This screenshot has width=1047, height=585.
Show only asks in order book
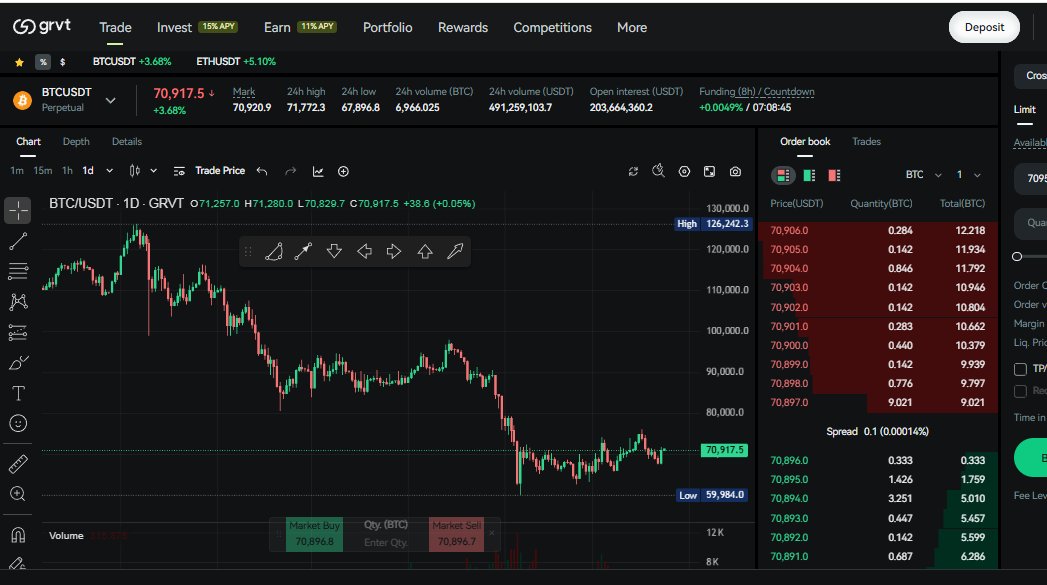coord(834,175)
